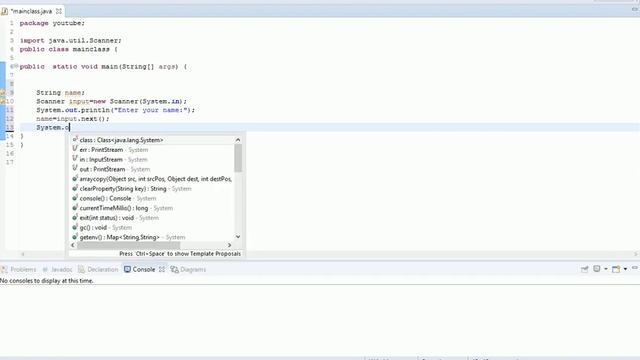Click the Pin Console icon
Image resolution: width=640 pixels, height=360 pixels.
(584, 269)
